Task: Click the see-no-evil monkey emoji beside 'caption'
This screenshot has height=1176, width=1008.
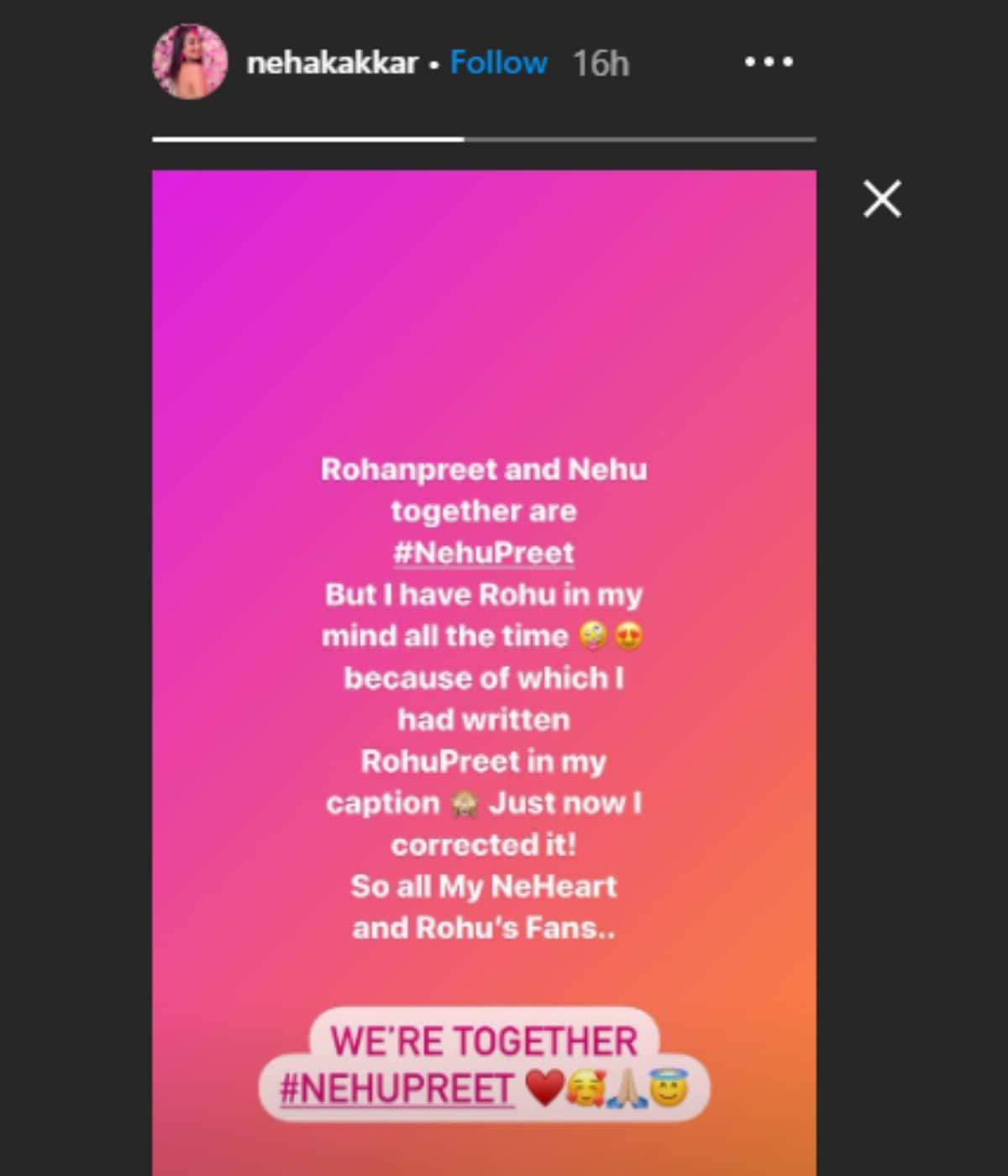Action: (465, 803)
